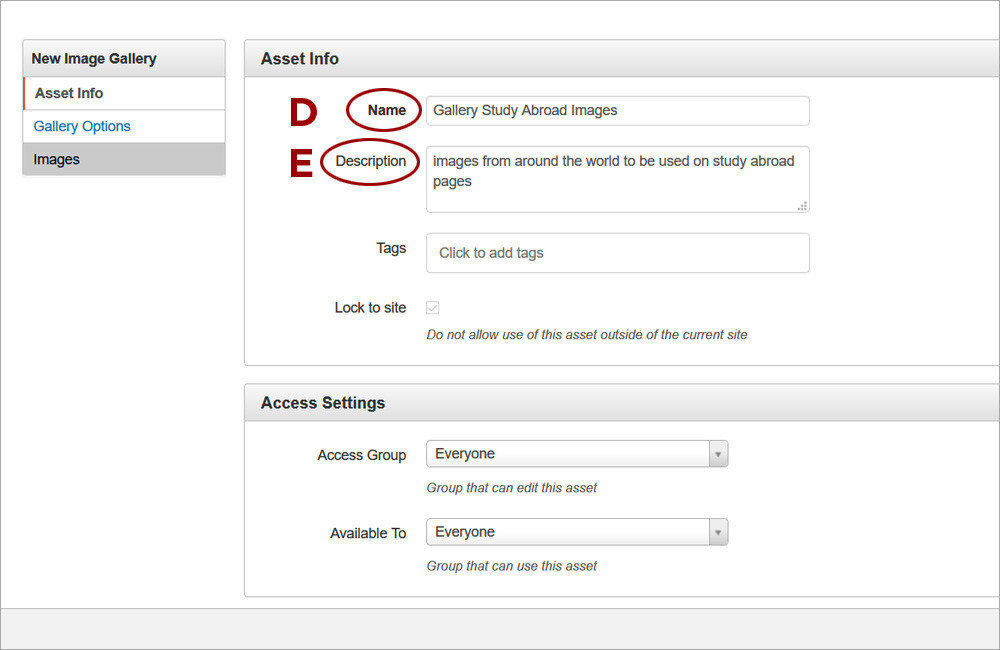Toggle the Lock to site checkbox

(432, 307)
